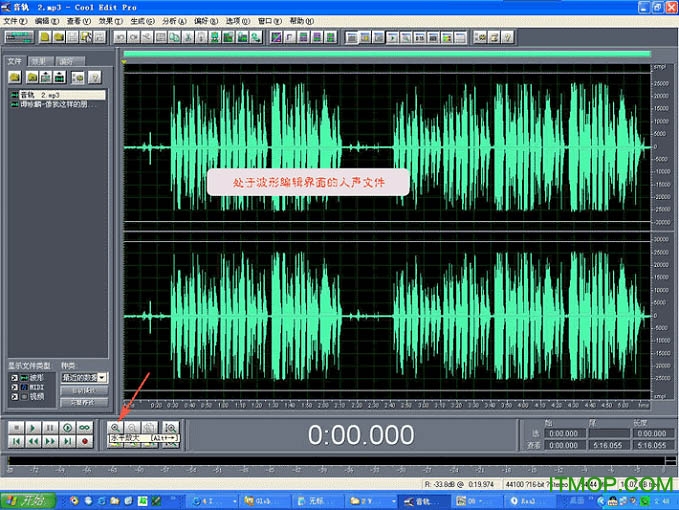679x510 pixels.
Task: Click the multitrack/waveform view switch icon
Action: [x=19, y=37]
